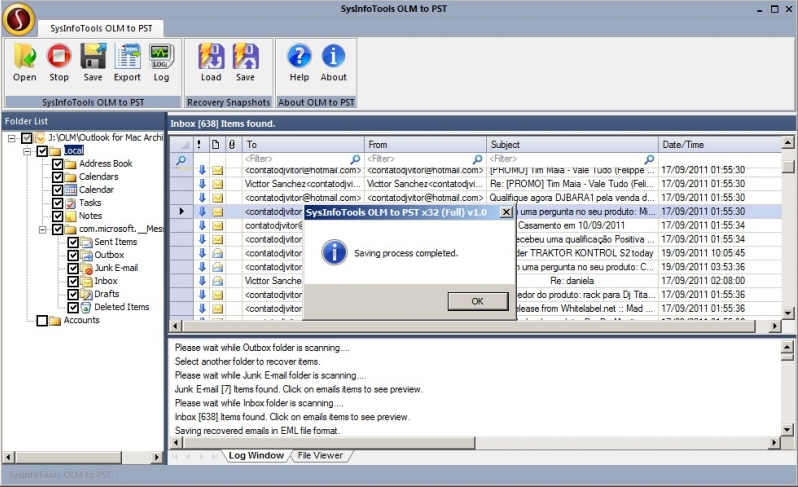Click the log window scroll up arrow
Screen dimensions: 798x487
787,347
